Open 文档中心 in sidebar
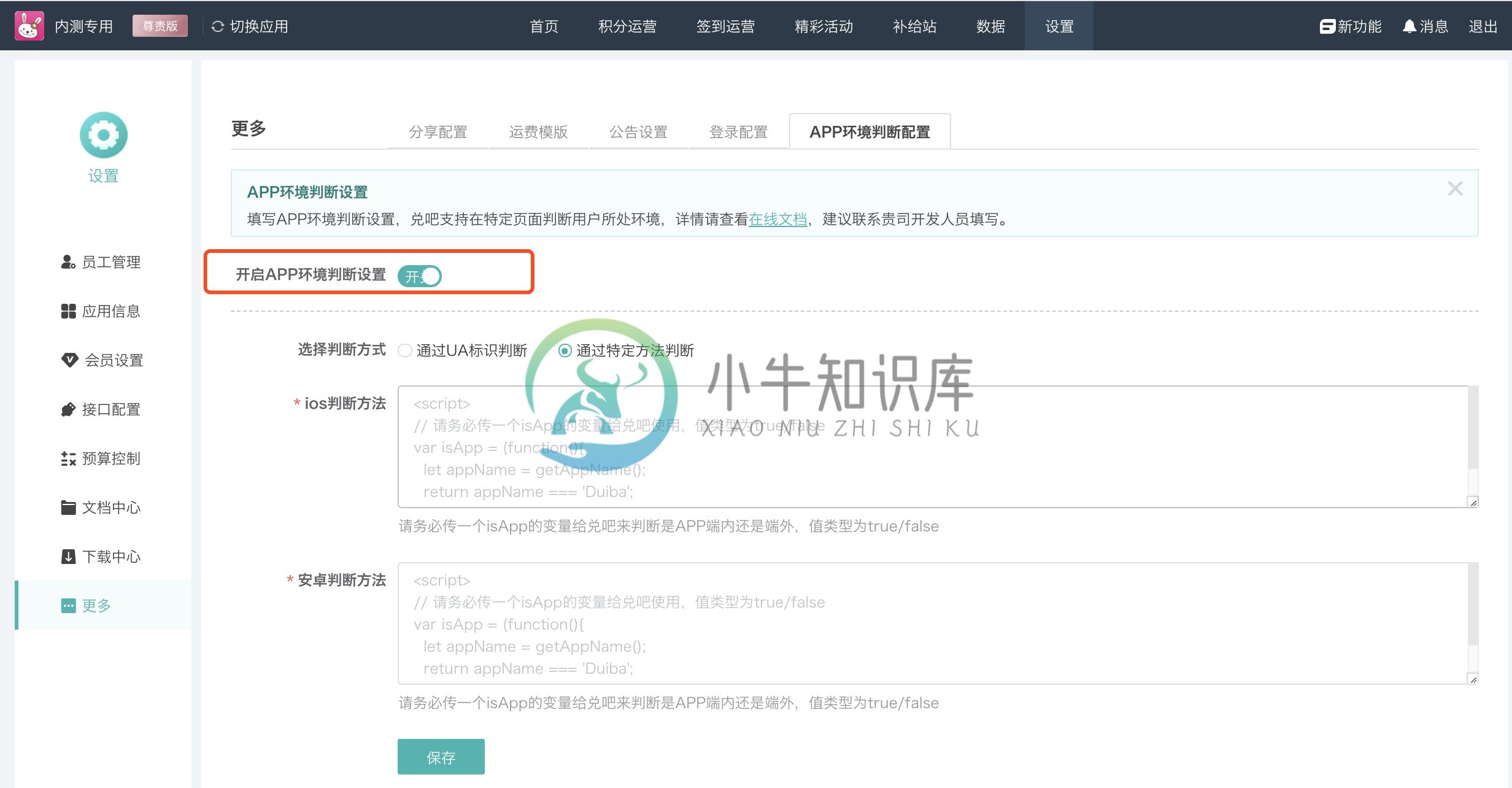 111,508
